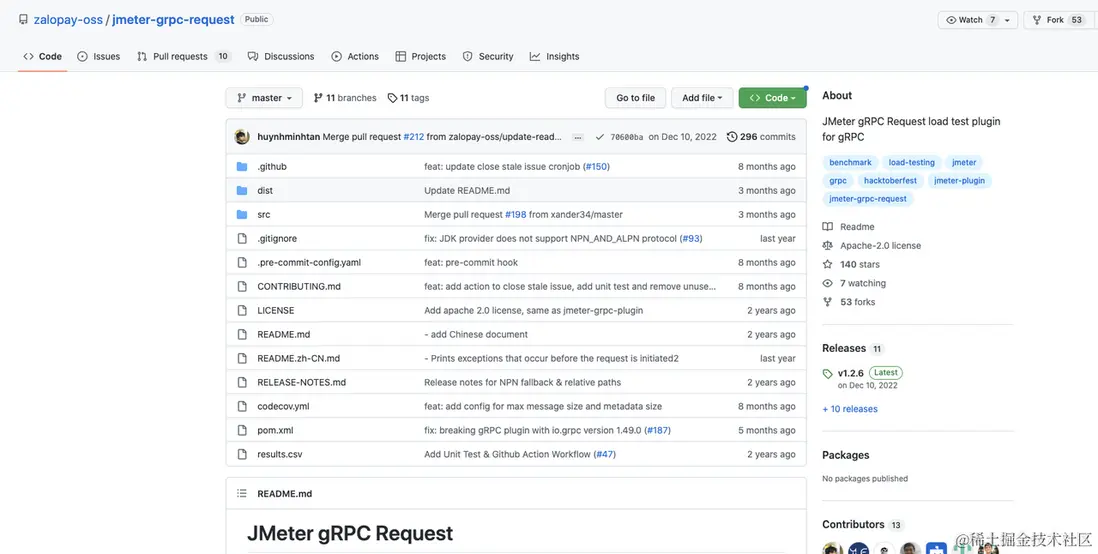Open commit hash 70600ba
Viewport: 1098px width, 554px height.
[627, 137]
